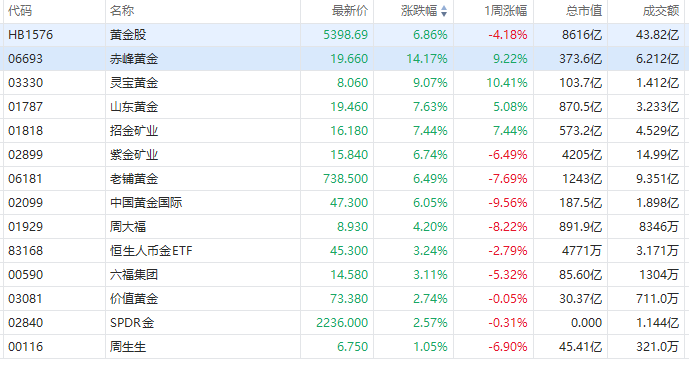Image resolution: width=689 pixels, height=366 pixels.
Task: Sort by 最新价 column header
Action: coord(350,11)
